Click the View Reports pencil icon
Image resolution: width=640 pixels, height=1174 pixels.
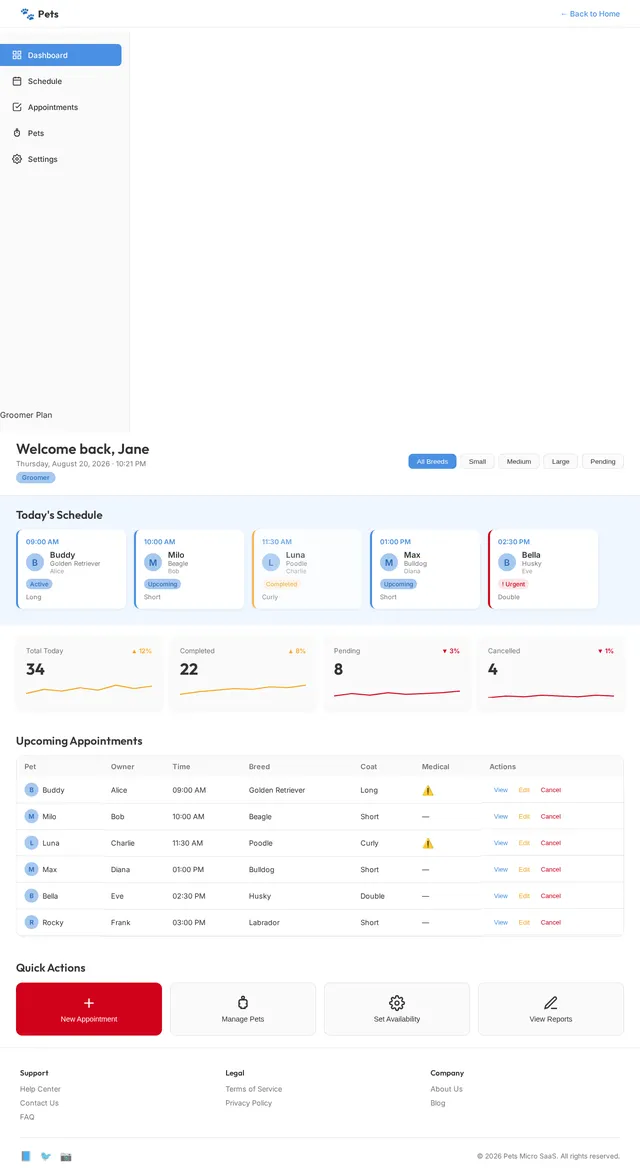[551, 1003]
